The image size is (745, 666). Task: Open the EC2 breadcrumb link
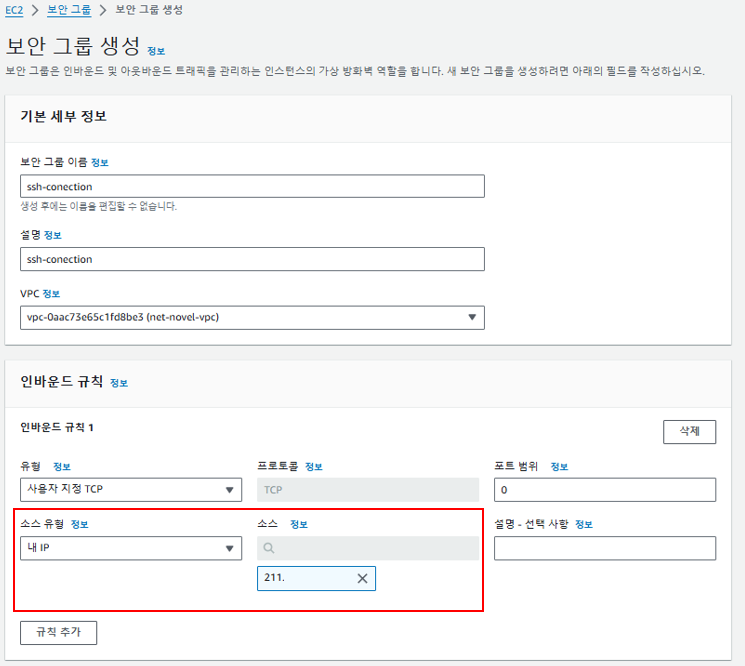(14, 10)
